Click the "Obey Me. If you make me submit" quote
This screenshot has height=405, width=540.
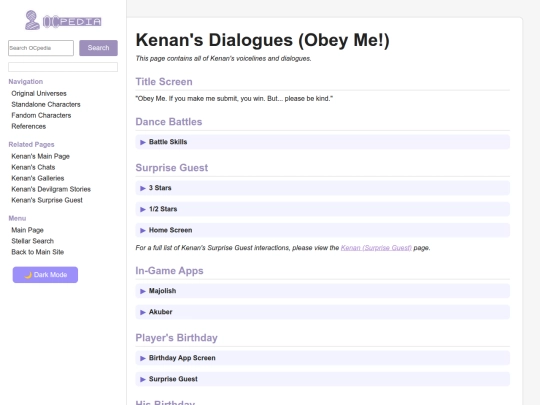click(x=234, y=98)
